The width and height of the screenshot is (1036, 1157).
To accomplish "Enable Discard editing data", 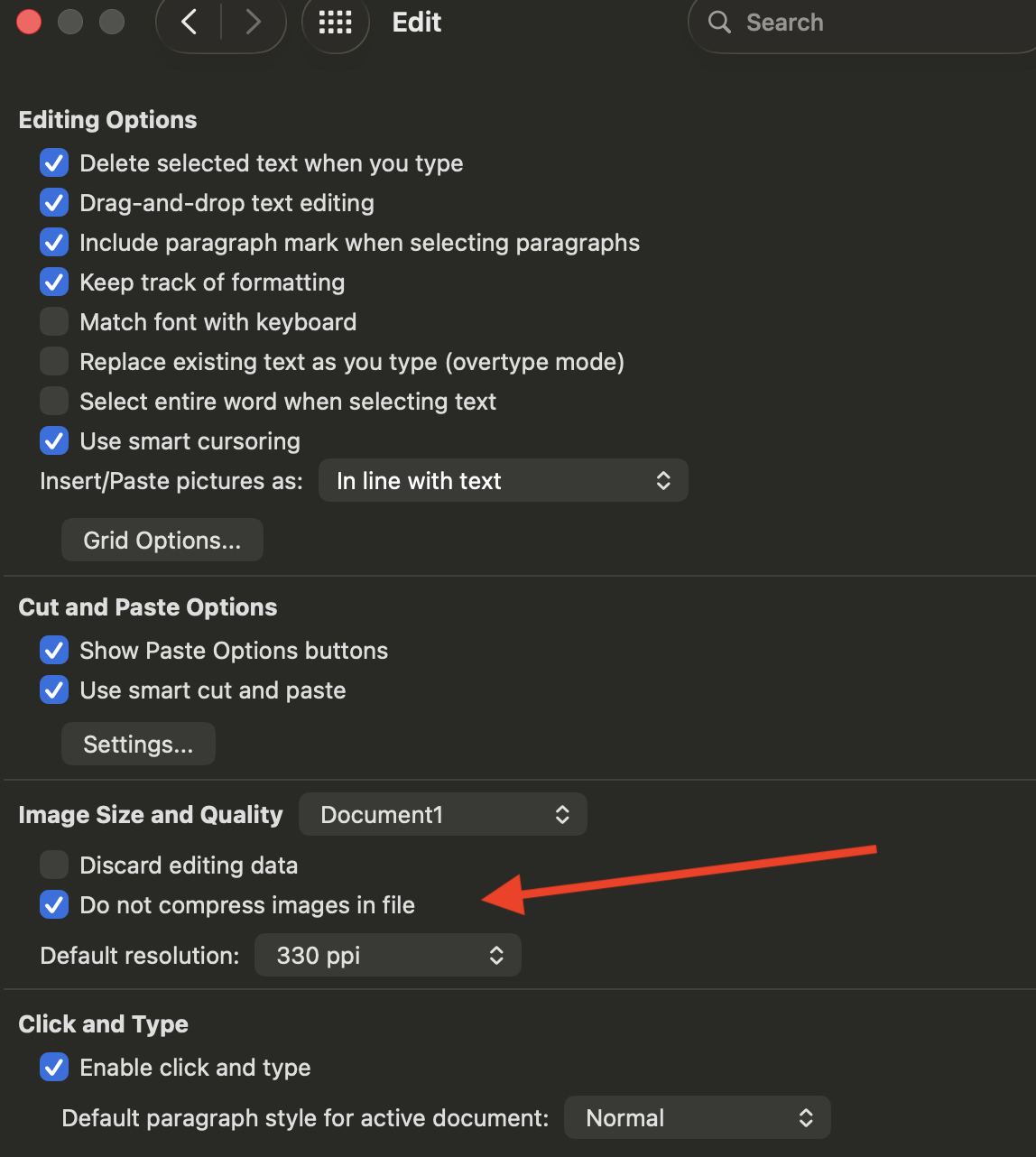I will pyautogui.click(x=54, y=865).
